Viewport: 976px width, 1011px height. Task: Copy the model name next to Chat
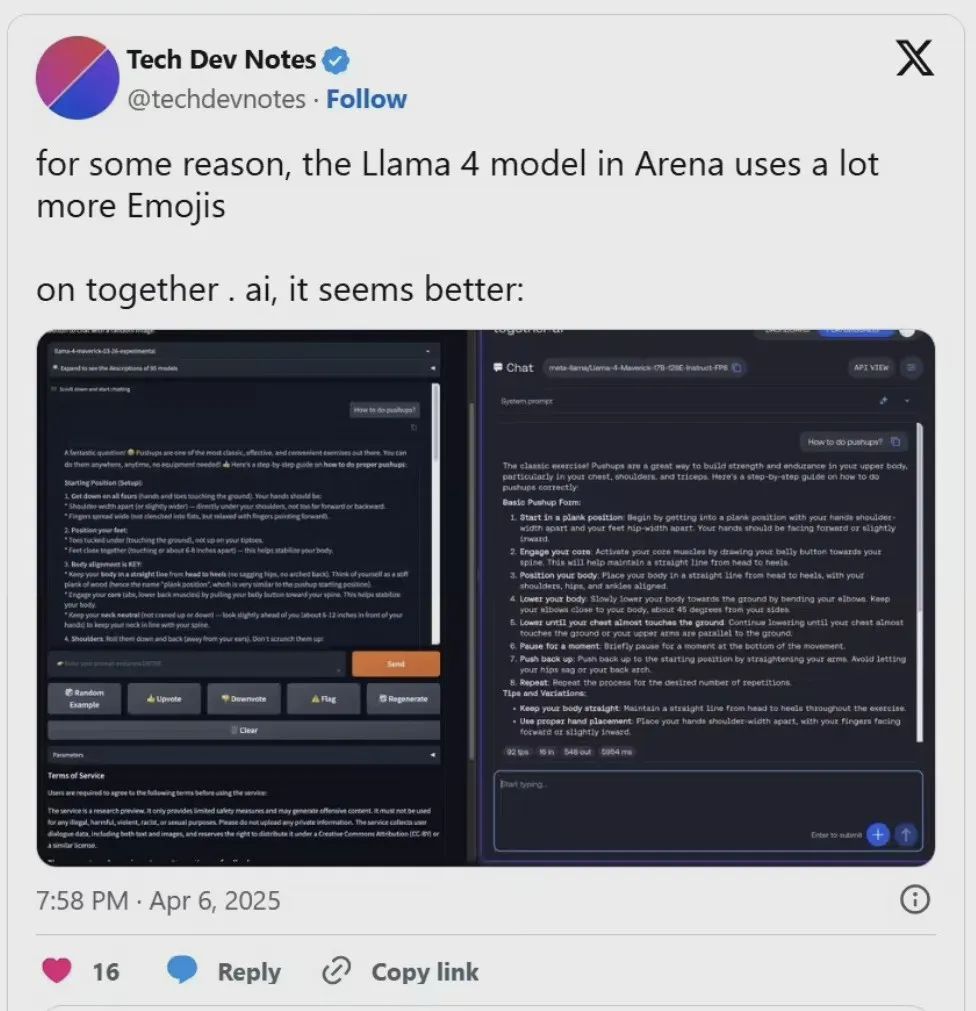737,368
